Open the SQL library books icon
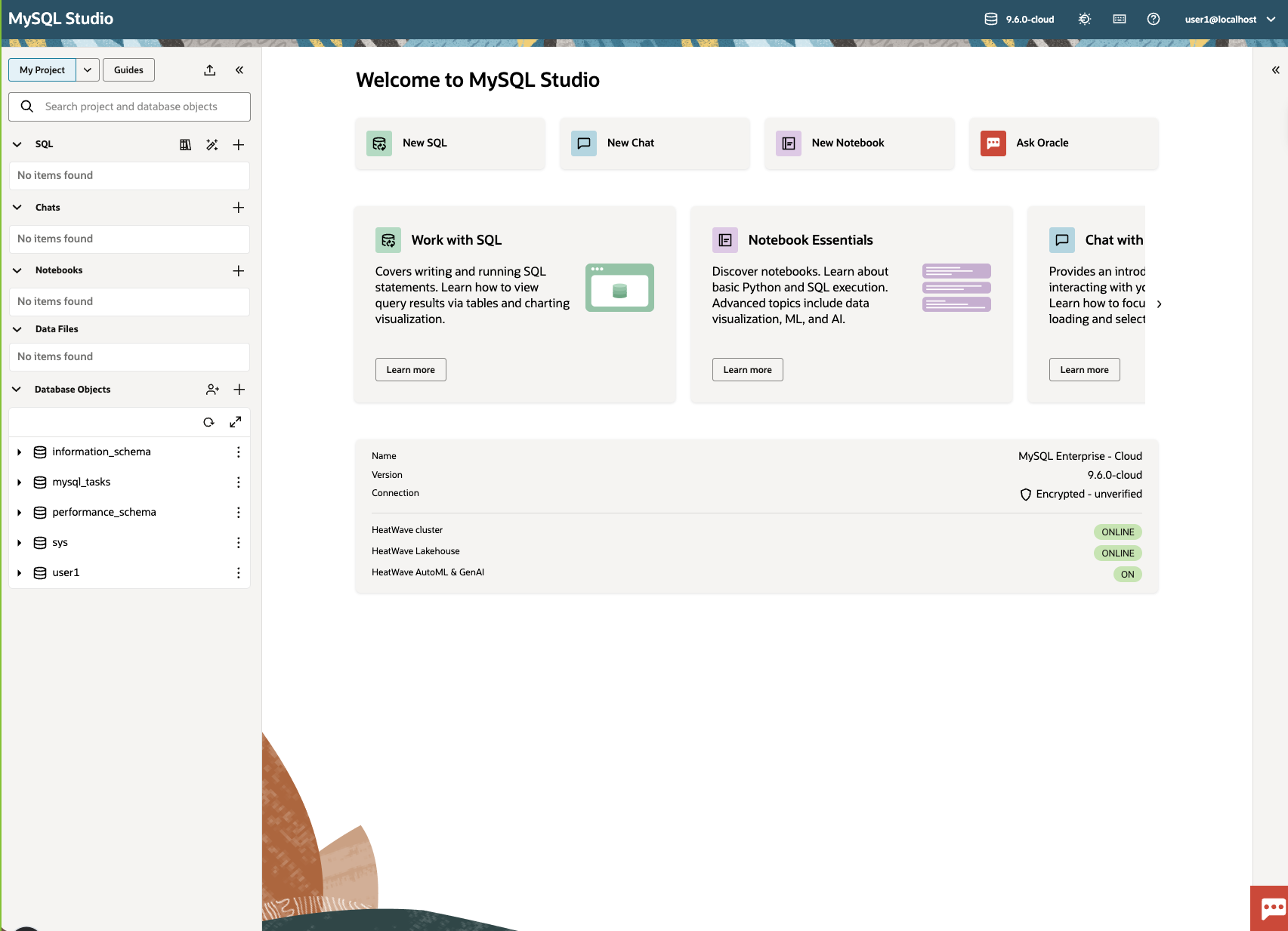This screenshot has height=931, width=1288. click(185, 144)
